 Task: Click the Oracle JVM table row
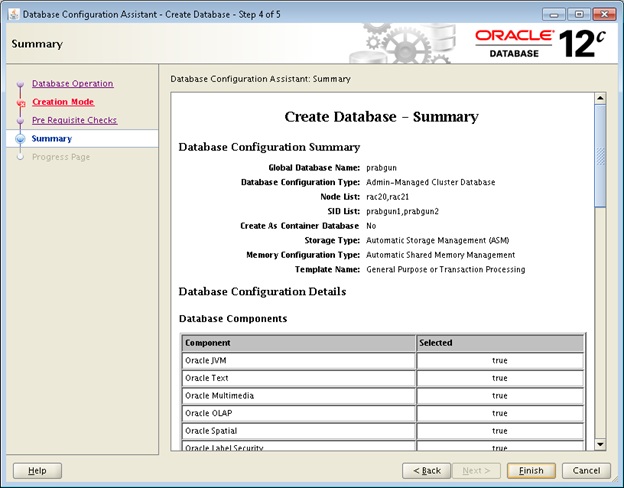pyautogui.click(x=383, y=361)
